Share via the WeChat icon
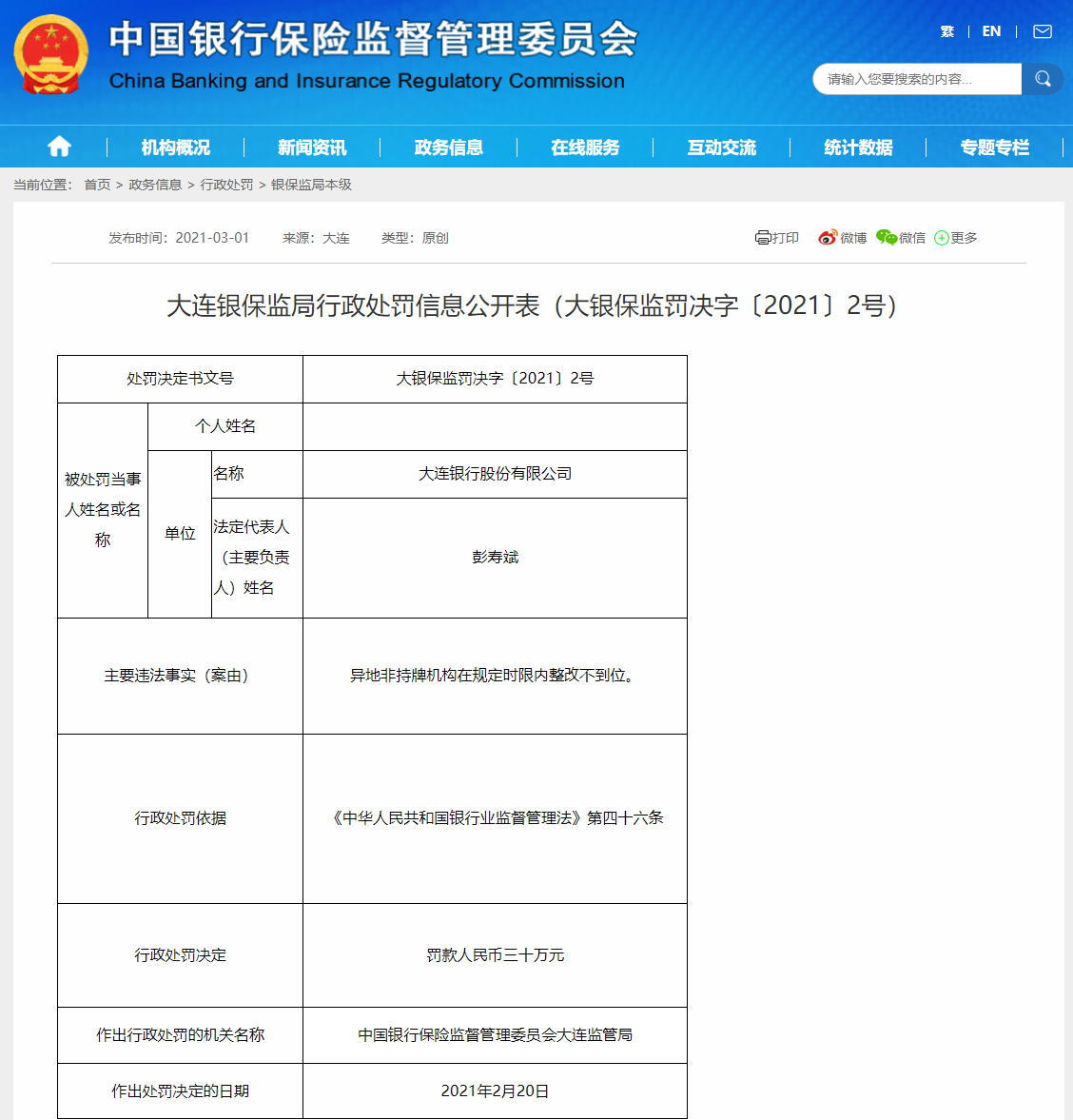The height and width of the screenshot is (1120, 1073). (x=886, y=238)
